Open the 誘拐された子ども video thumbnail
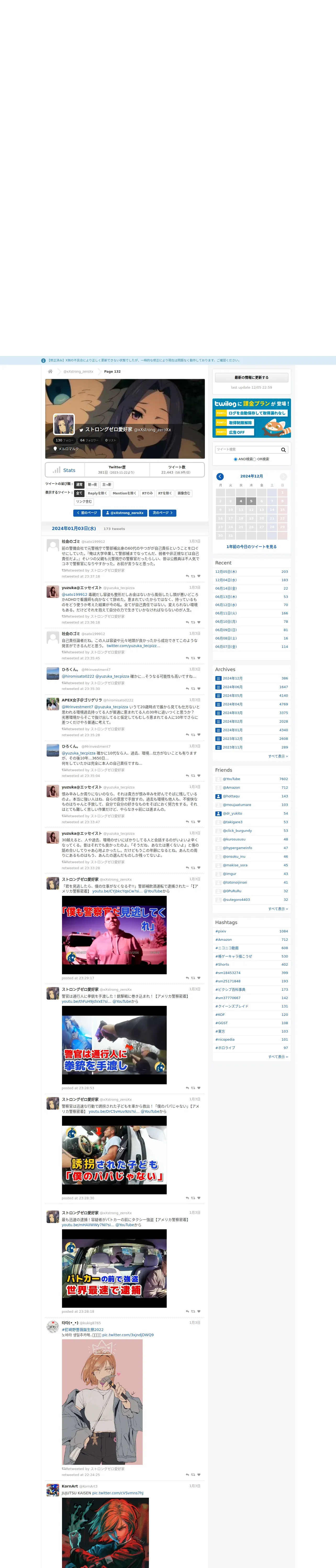336x1568 pixels. click(114, 1156)
